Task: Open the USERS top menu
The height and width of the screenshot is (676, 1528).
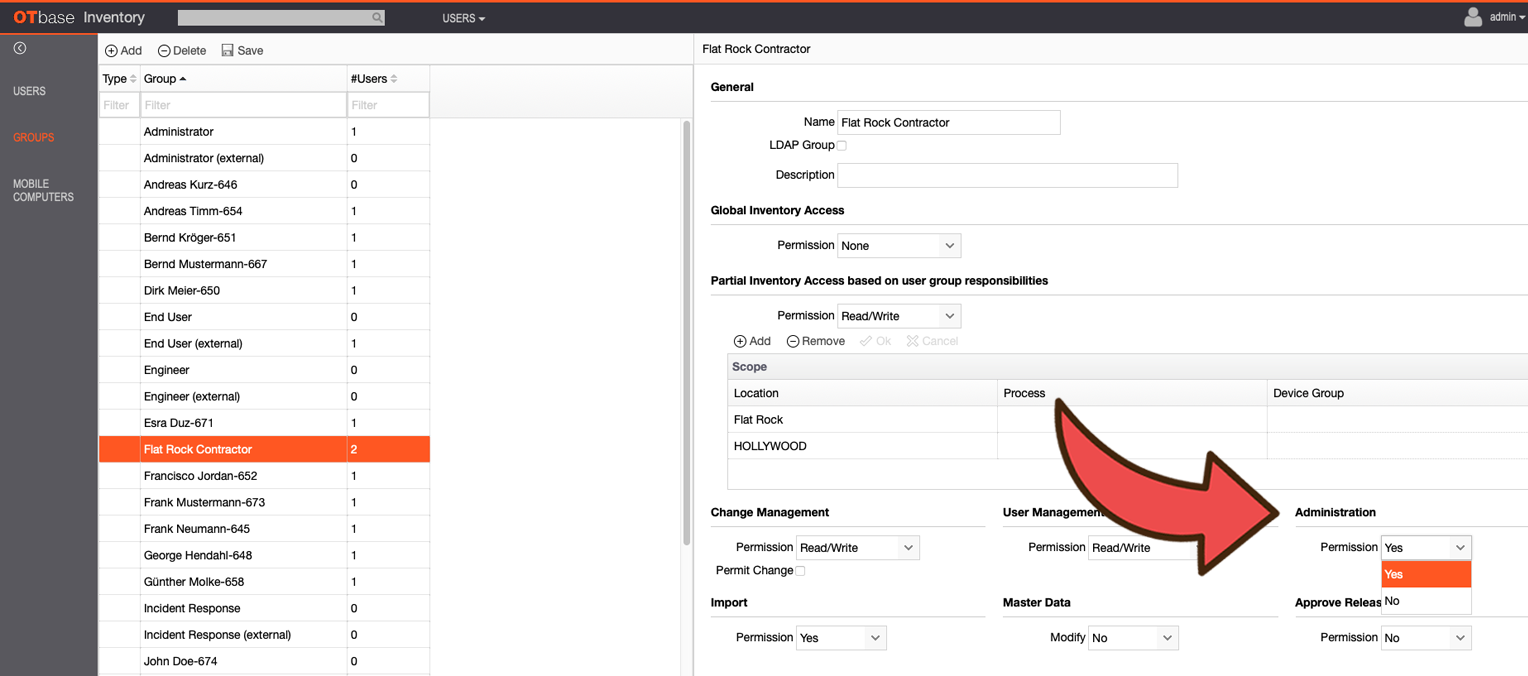Action: tap(464, 18)
